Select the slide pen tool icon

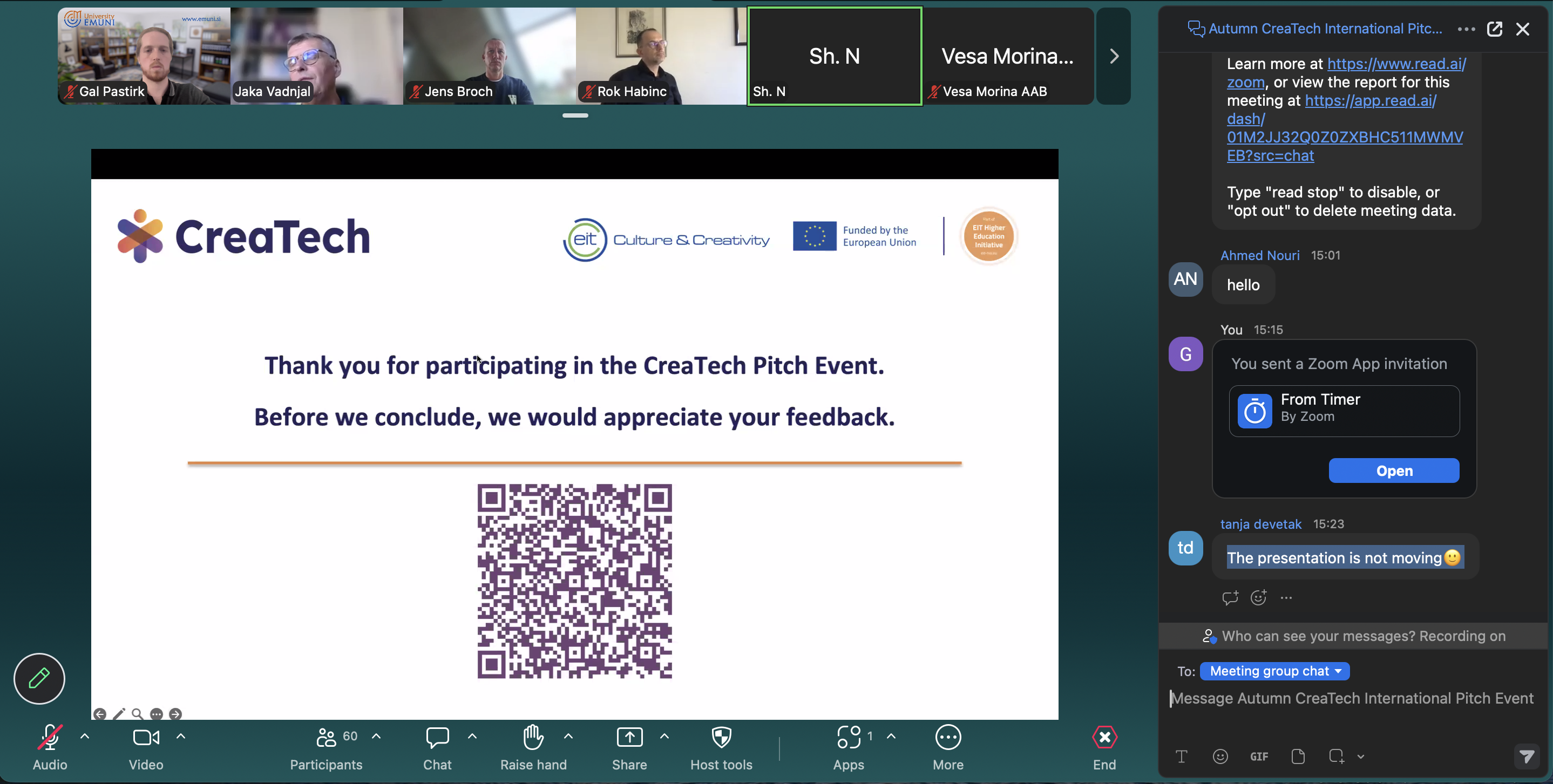[119, 714]
